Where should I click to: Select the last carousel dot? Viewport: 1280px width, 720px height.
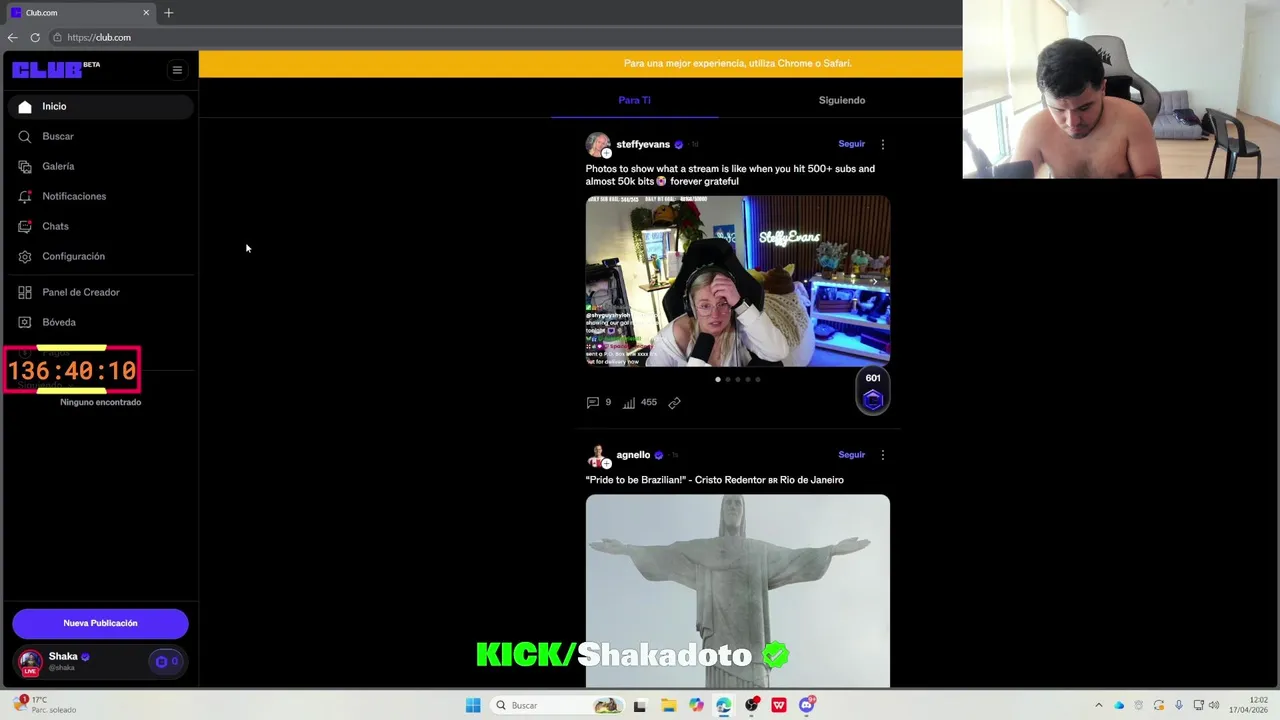pyautogui.click(x=758, y=380)
